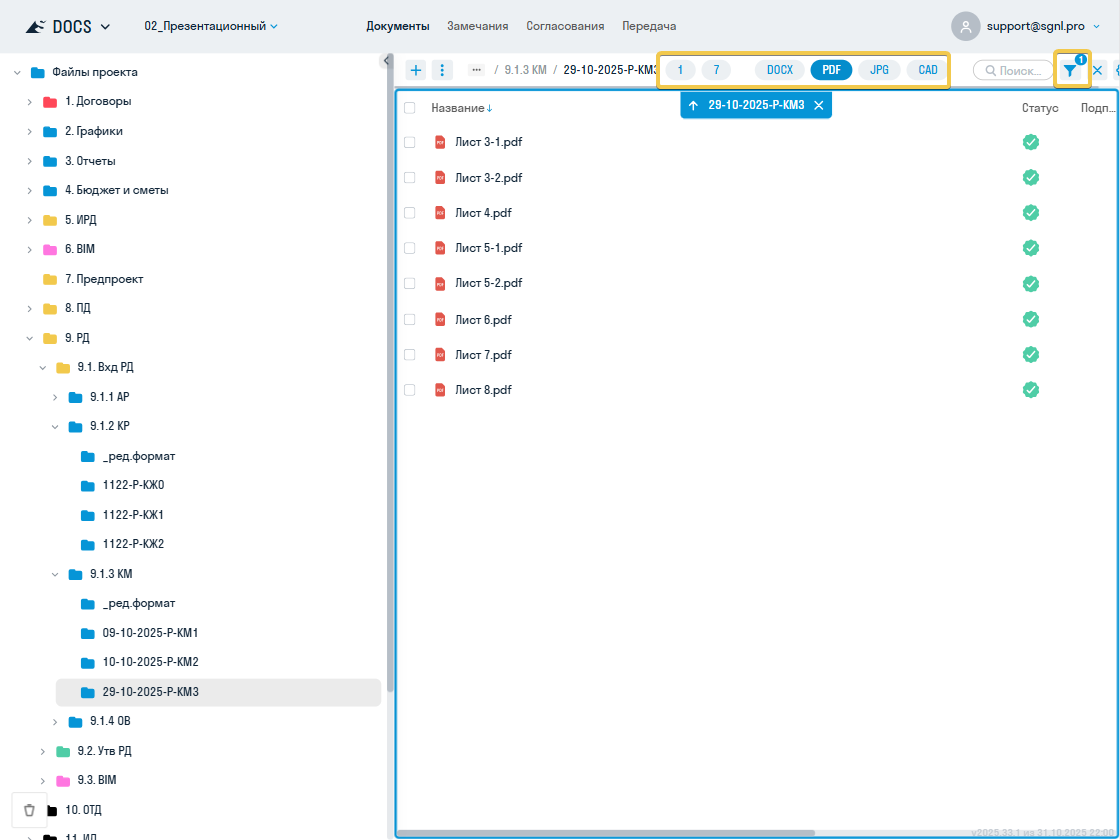1120x840 pixels.
Task: Open the trash bin icon
Action: pos(29,810)
